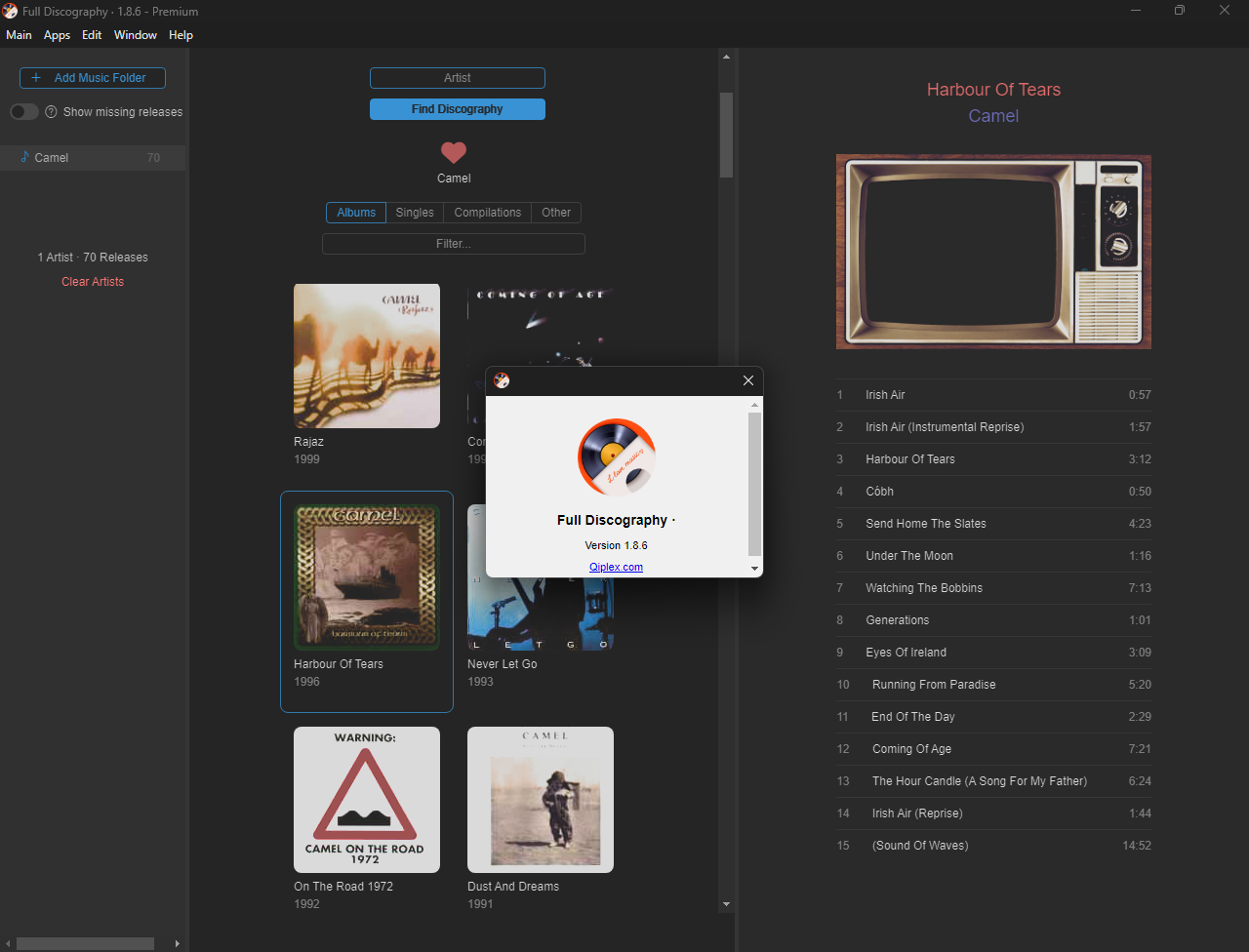
Task: Click the Find Discography button
Action: coord(458,109)
